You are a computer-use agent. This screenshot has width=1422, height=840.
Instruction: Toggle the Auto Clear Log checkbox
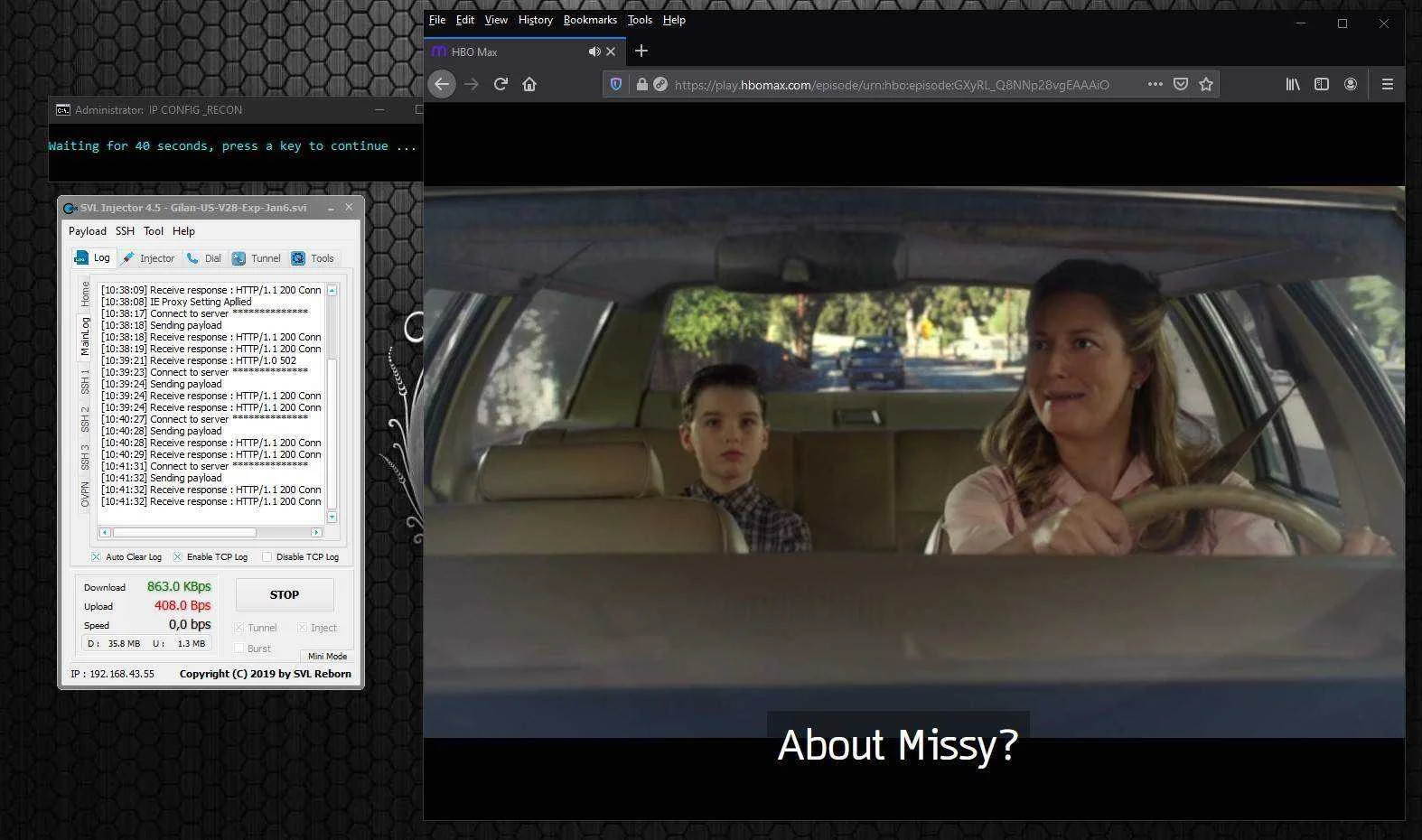coord(96,556)
